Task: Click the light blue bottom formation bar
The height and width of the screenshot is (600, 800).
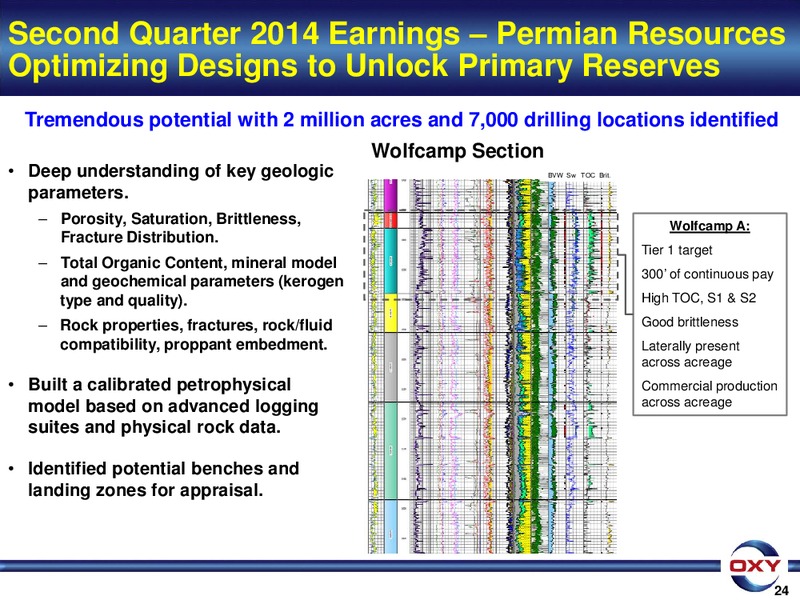Action: (390, 527)
